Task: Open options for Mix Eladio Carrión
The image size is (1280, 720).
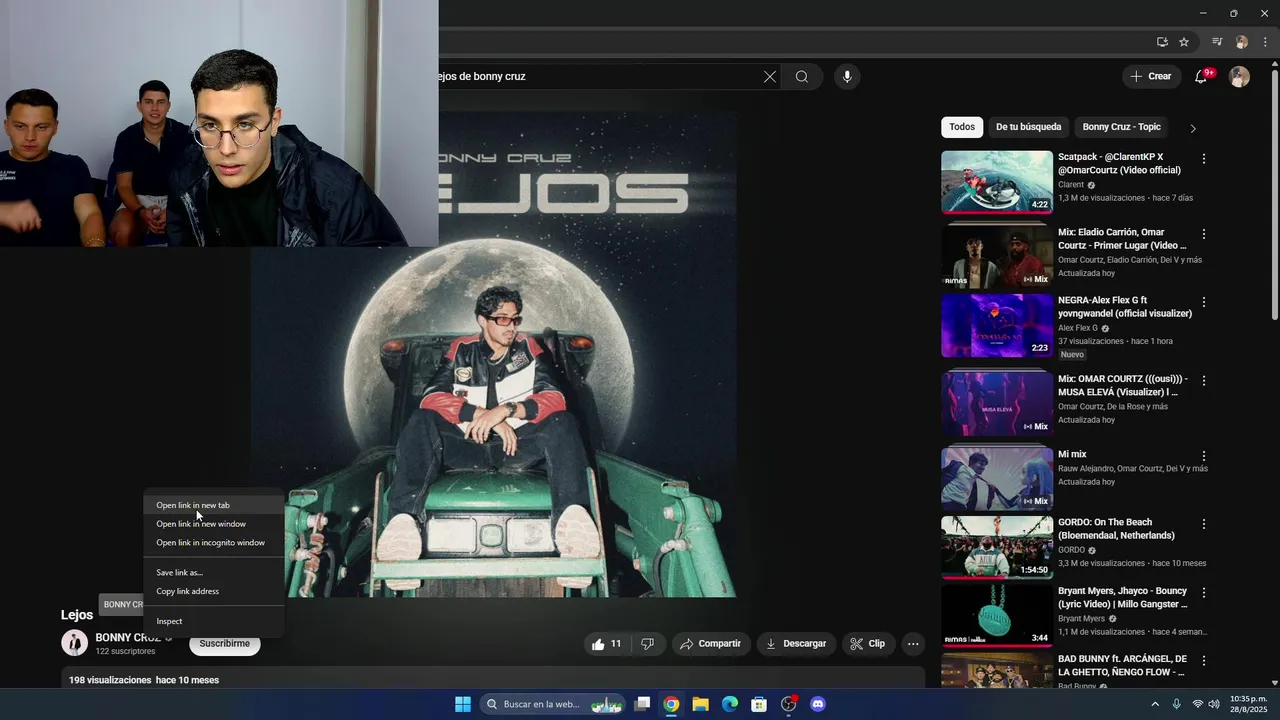Action: (x=1204, y=234)
